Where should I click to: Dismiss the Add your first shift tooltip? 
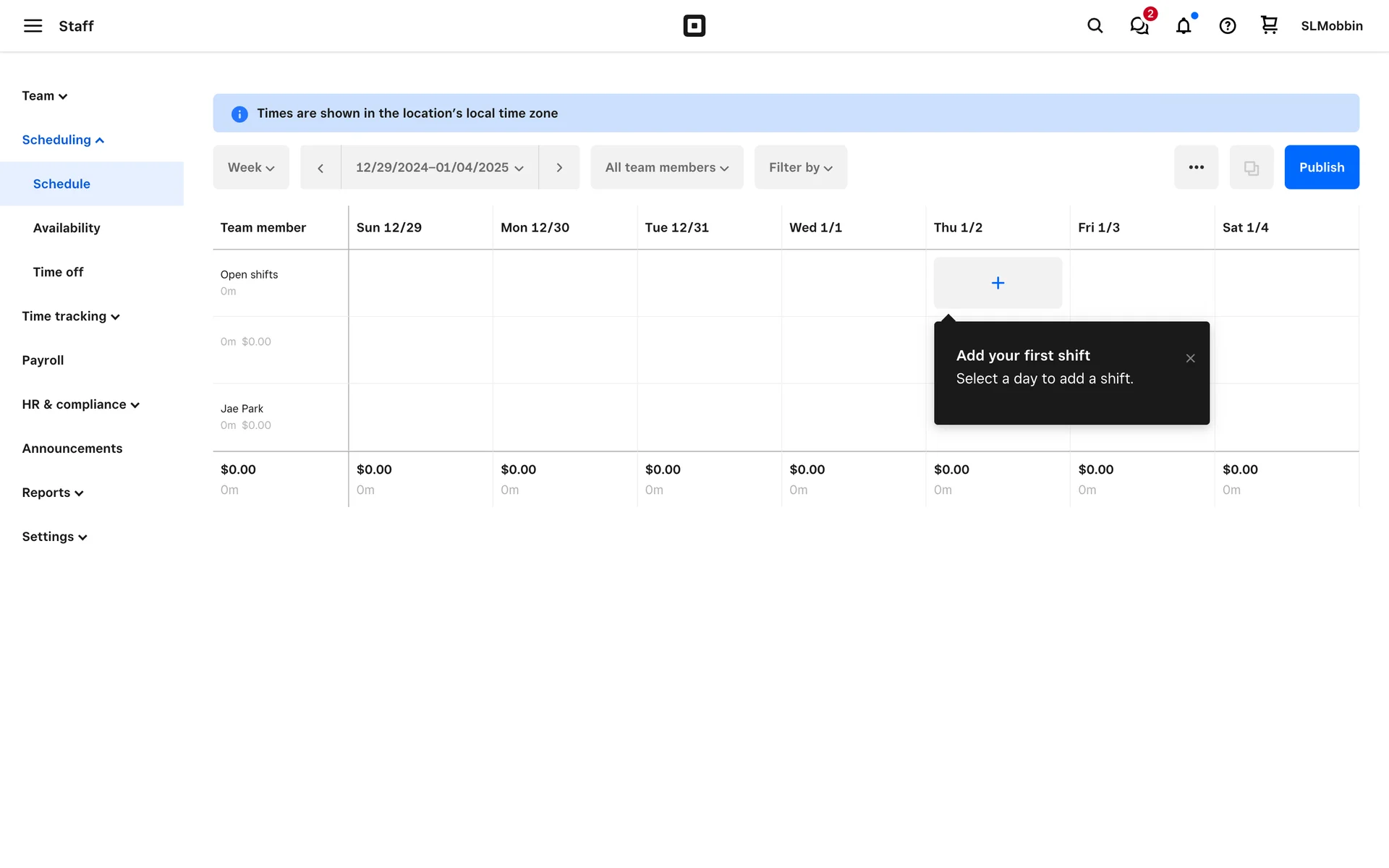(1190, 358)
